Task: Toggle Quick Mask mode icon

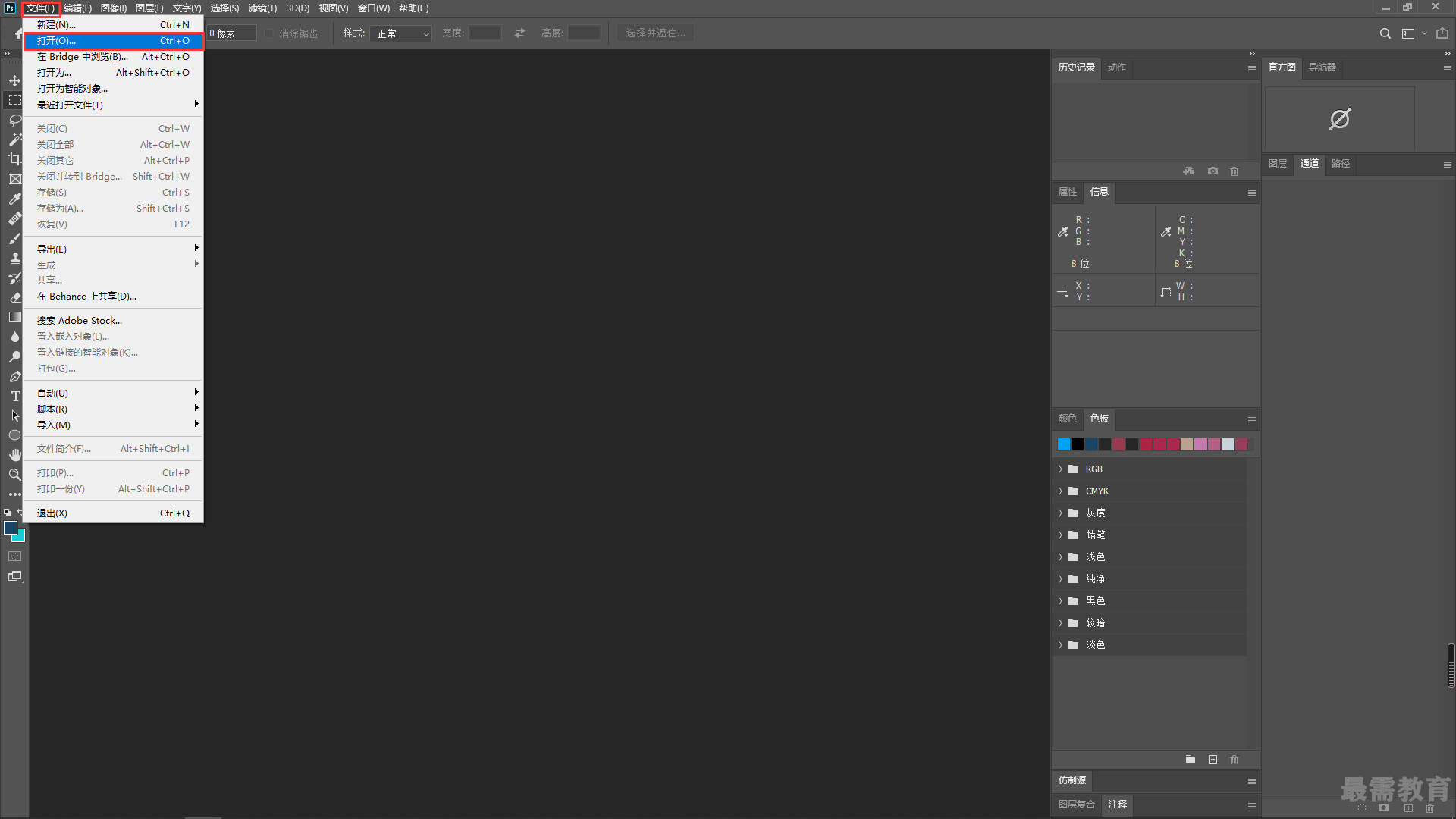Action: click(14, 556)
